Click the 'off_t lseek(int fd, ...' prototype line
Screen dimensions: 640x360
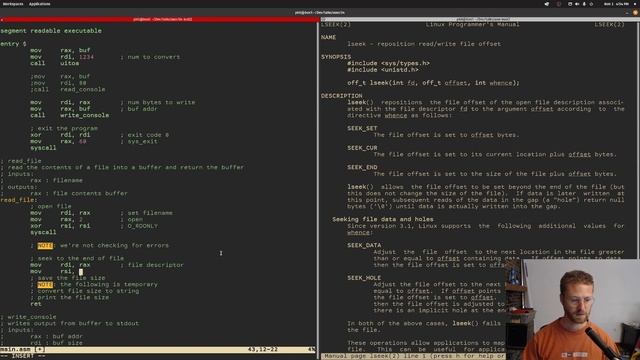(x=433, y=83)
